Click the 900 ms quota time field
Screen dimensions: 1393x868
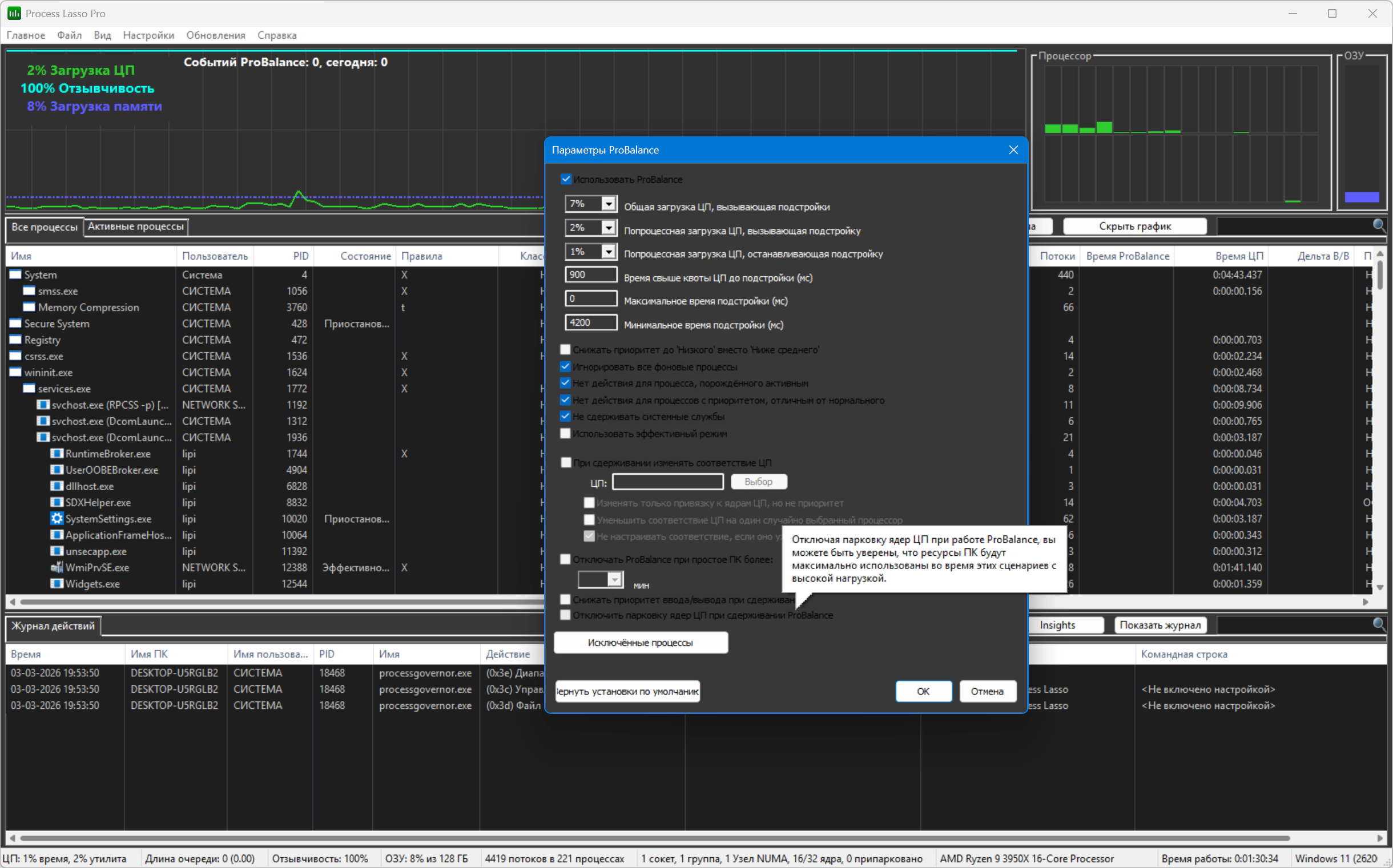(590, 274)
